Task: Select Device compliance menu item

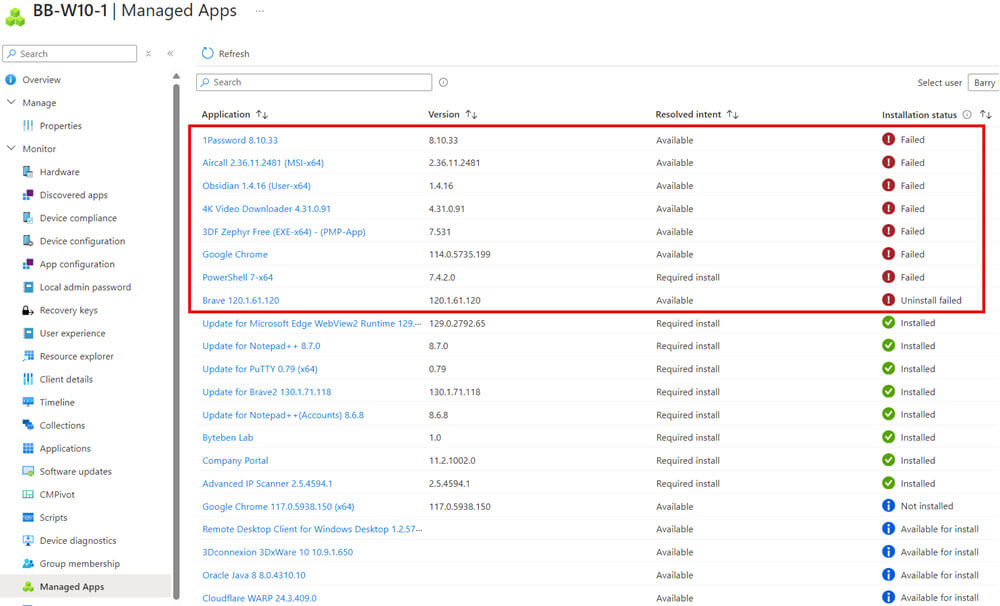Action: pyautogui.click(x=78, y=218)
